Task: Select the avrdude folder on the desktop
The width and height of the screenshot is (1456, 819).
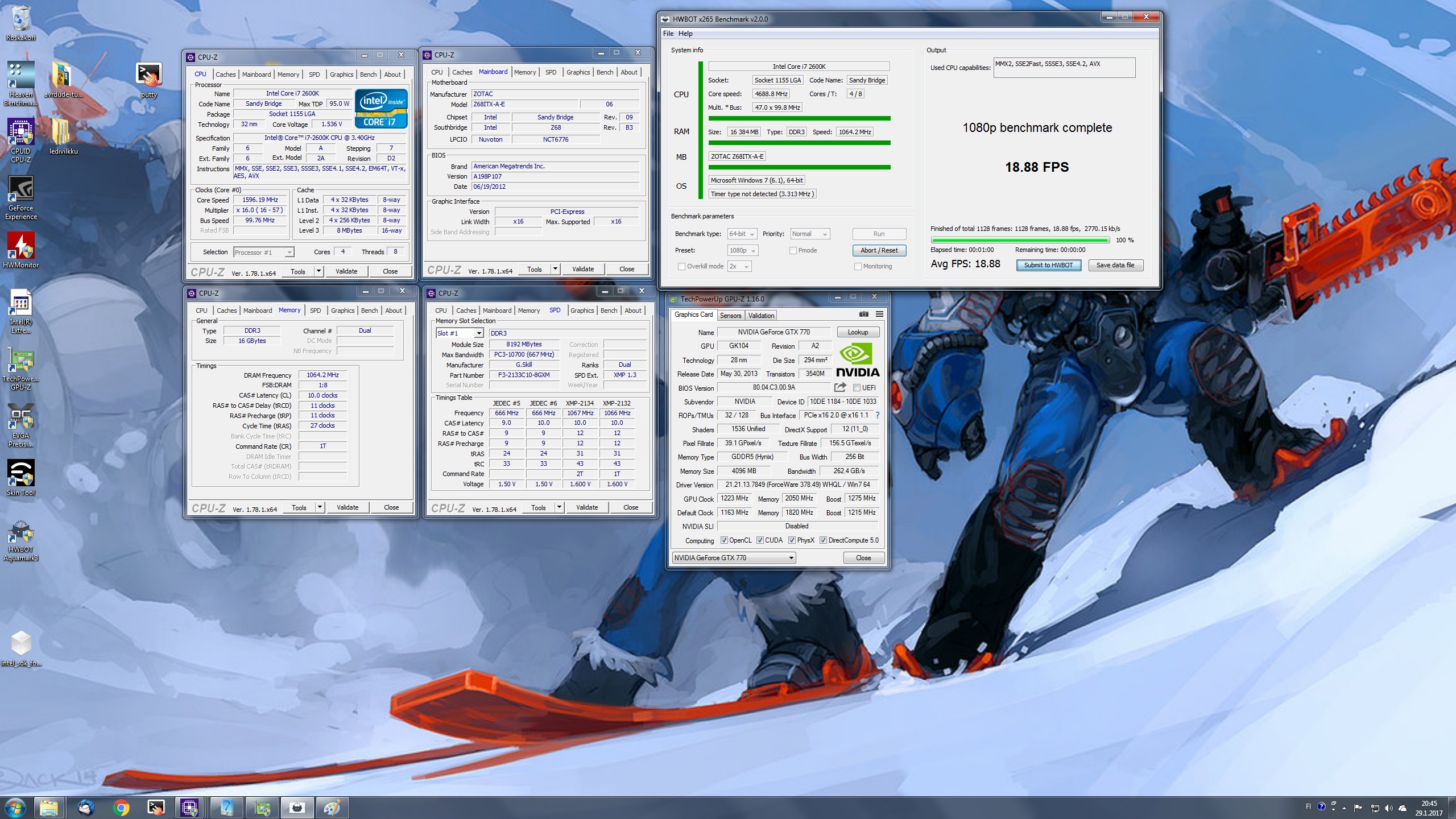Action: 63,80
